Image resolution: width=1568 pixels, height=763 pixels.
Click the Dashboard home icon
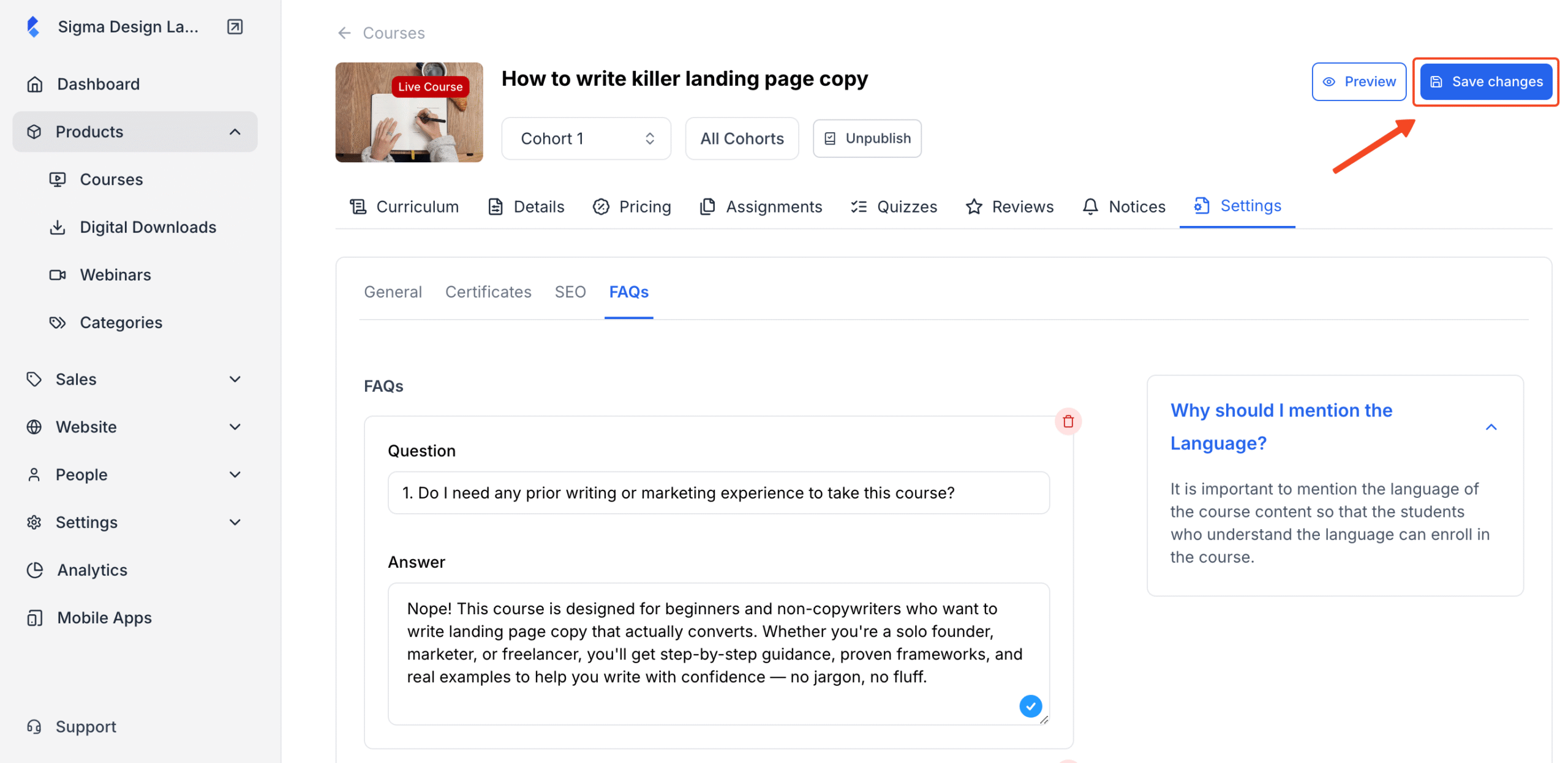click(35, 84)
